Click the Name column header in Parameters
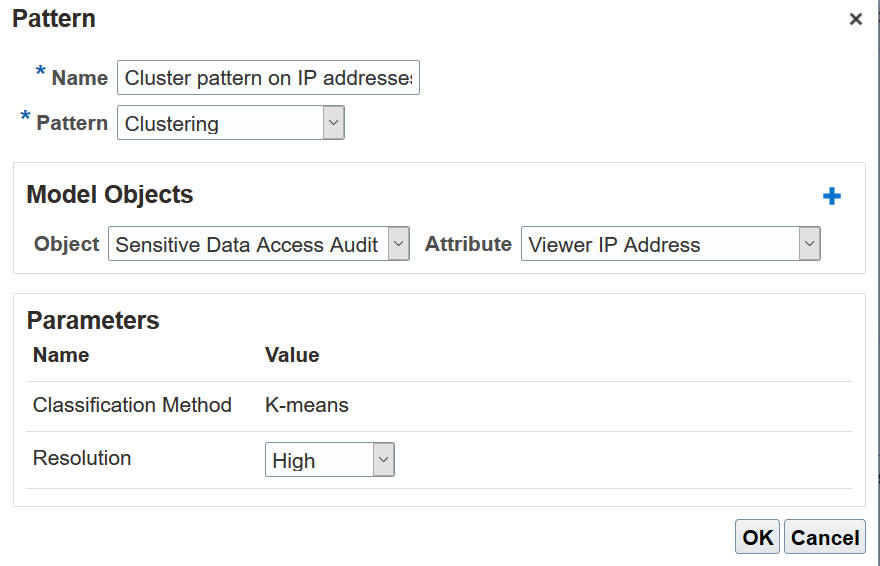Screen dimensions: 880x566 pos(61,355)
